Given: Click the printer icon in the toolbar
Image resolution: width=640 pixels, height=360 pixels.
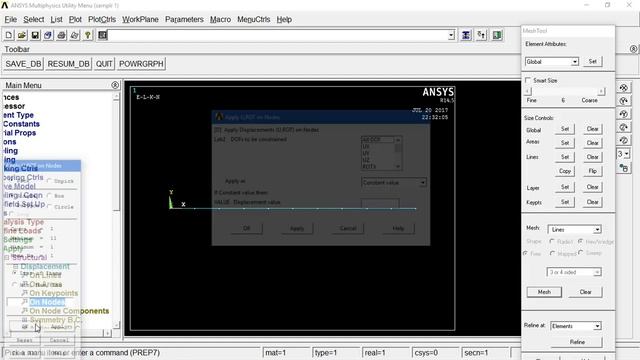Looking at the screenshot, I should click(x=61, y=36).
